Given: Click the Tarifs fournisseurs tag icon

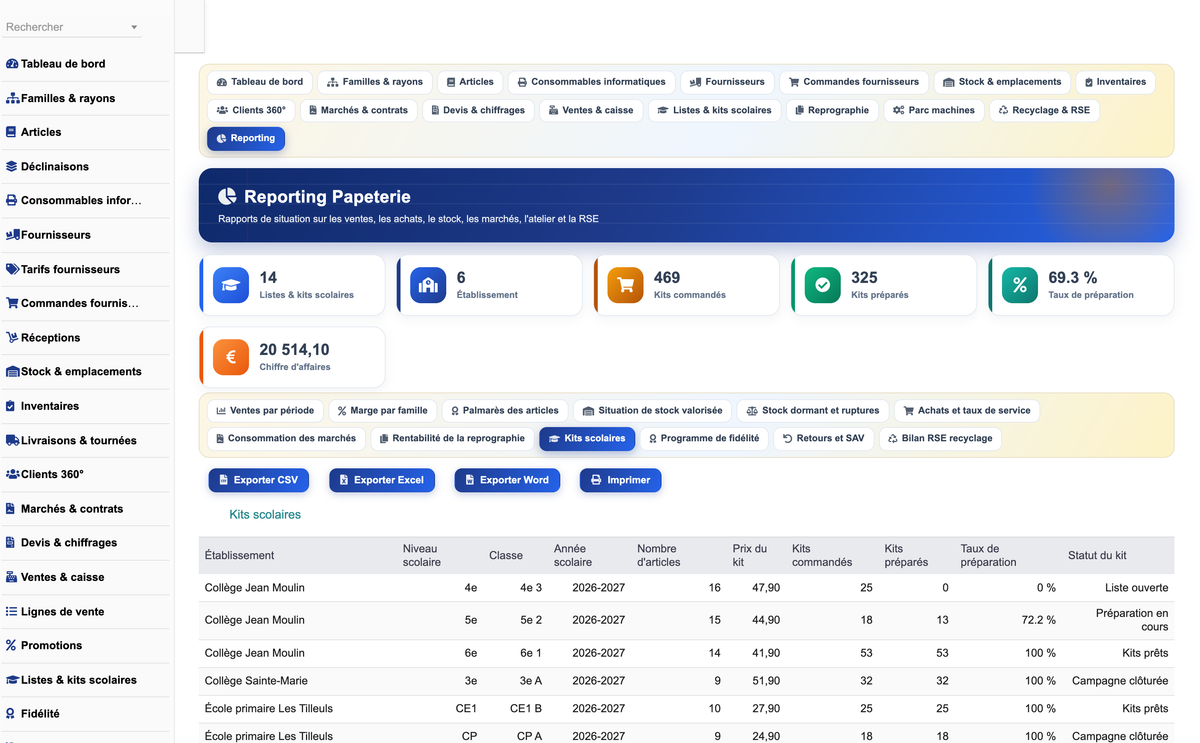Looking at the screenshot, I should click(x=13, y=269).
